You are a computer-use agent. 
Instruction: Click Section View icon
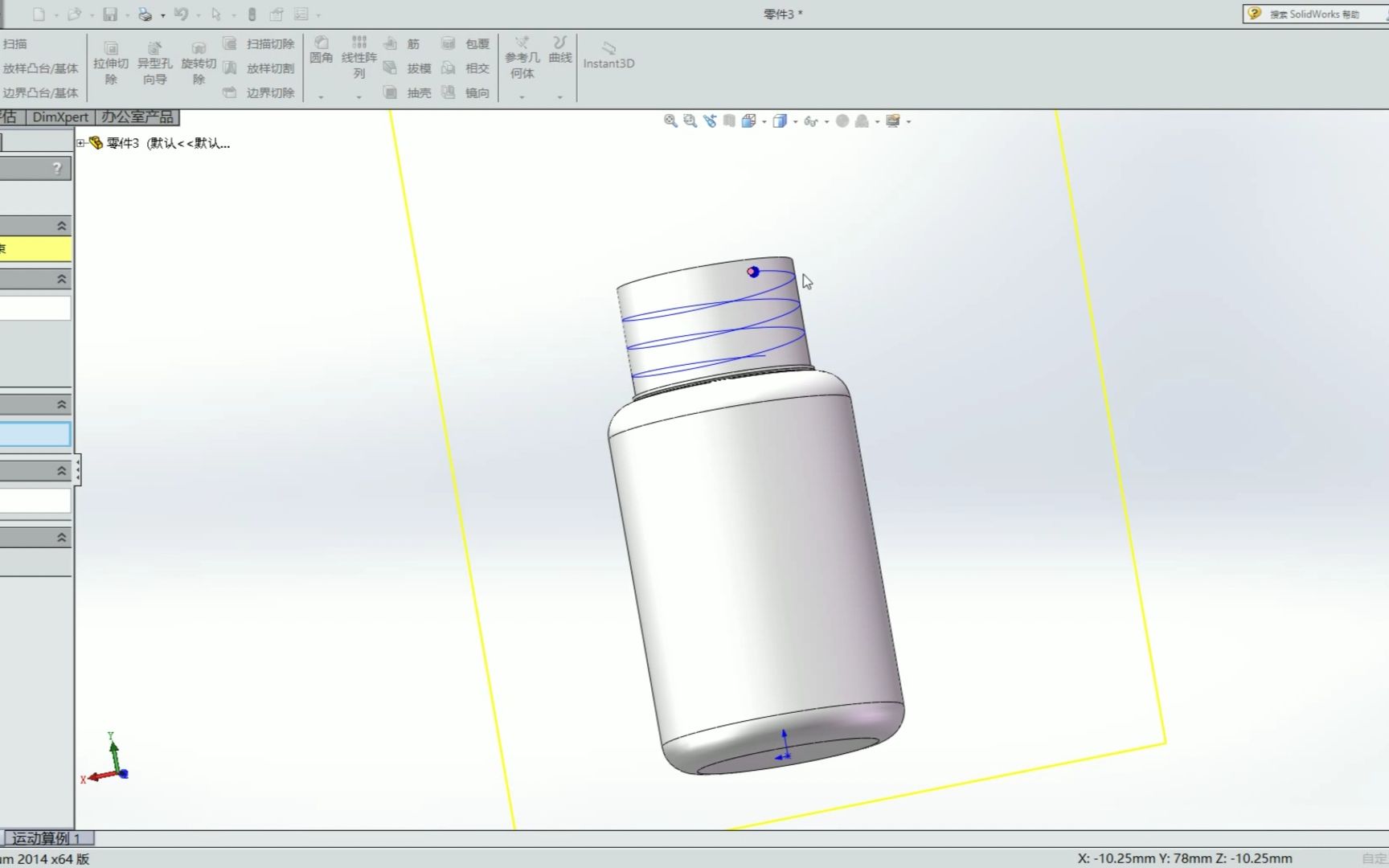pos(729,121)
